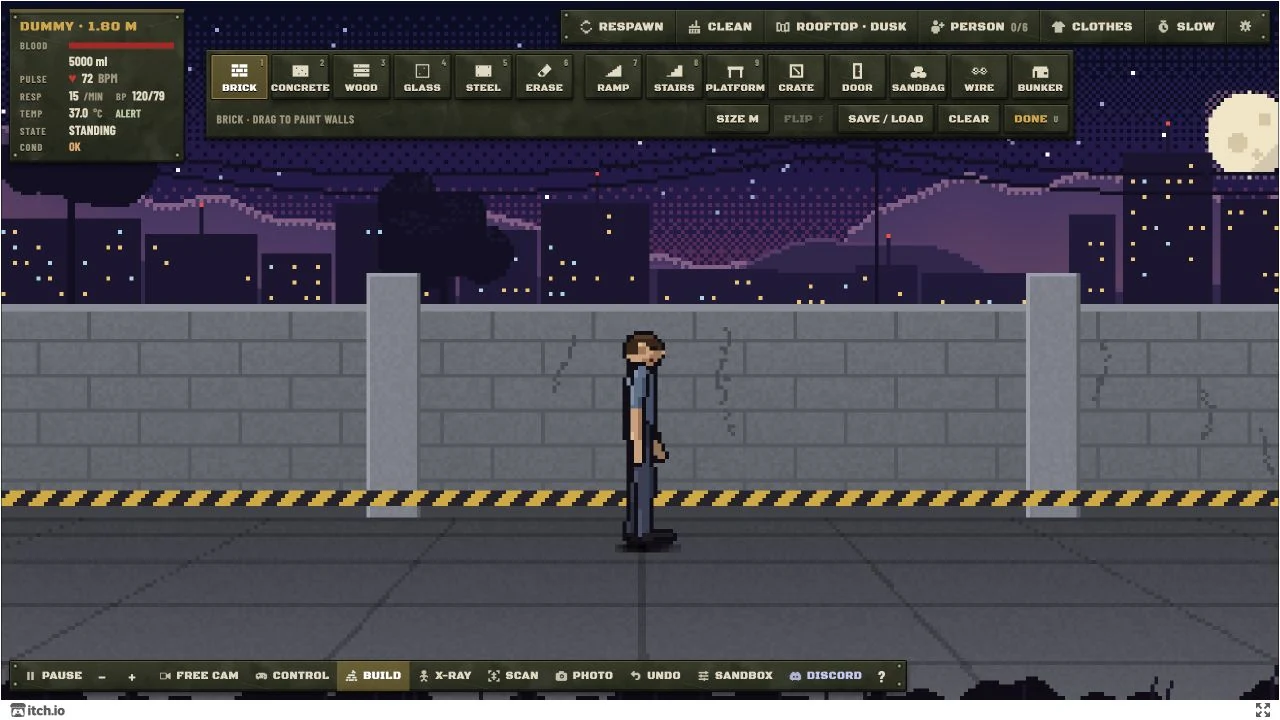
Task: Open the Clothes menu
Action: click(x=1092, y=27)
